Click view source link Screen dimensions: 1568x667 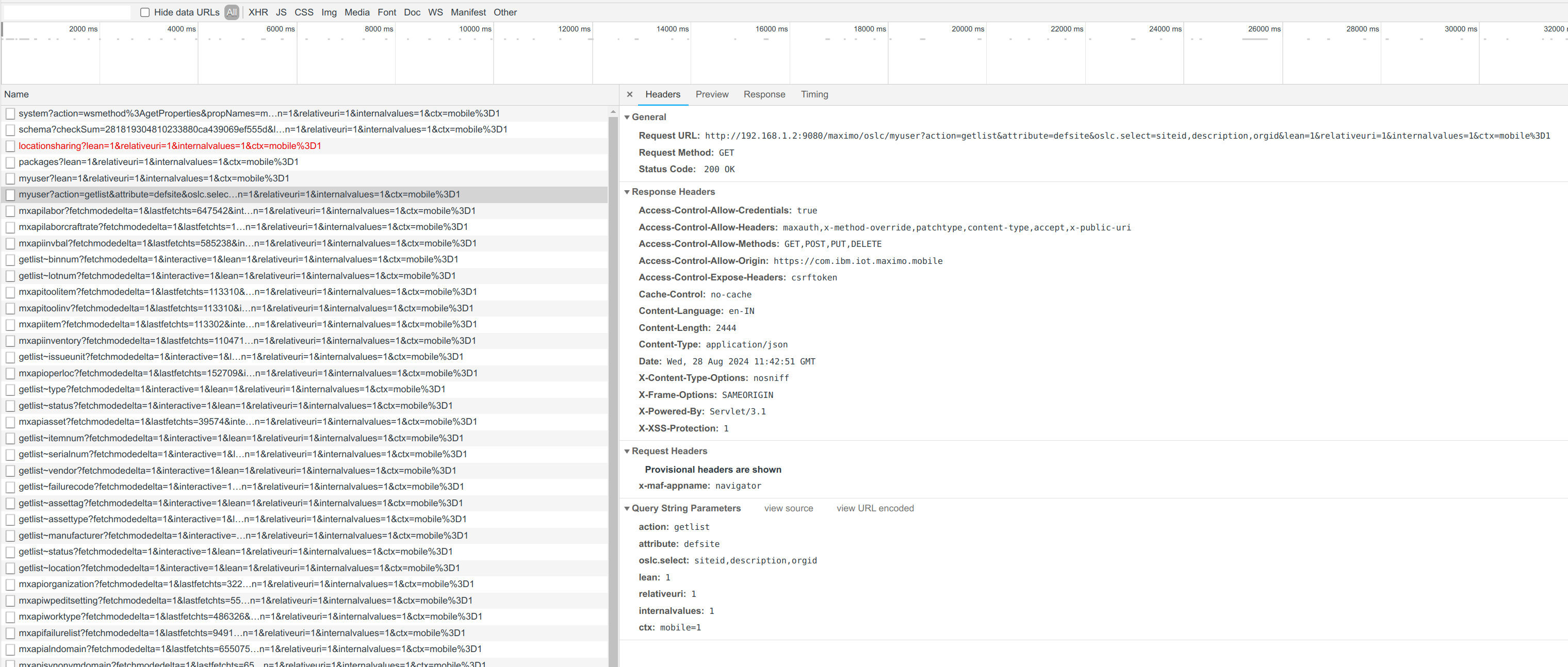point(788,509)
